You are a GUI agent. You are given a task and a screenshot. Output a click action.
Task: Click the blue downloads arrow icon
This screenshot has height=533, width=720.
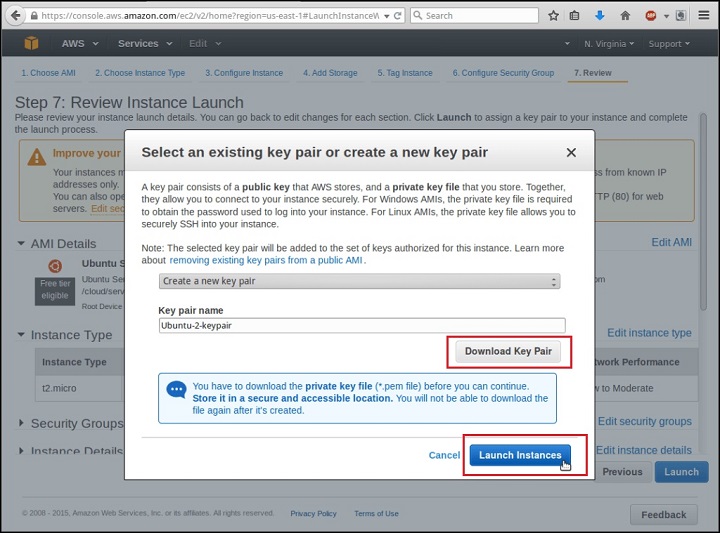coord(600,16)
